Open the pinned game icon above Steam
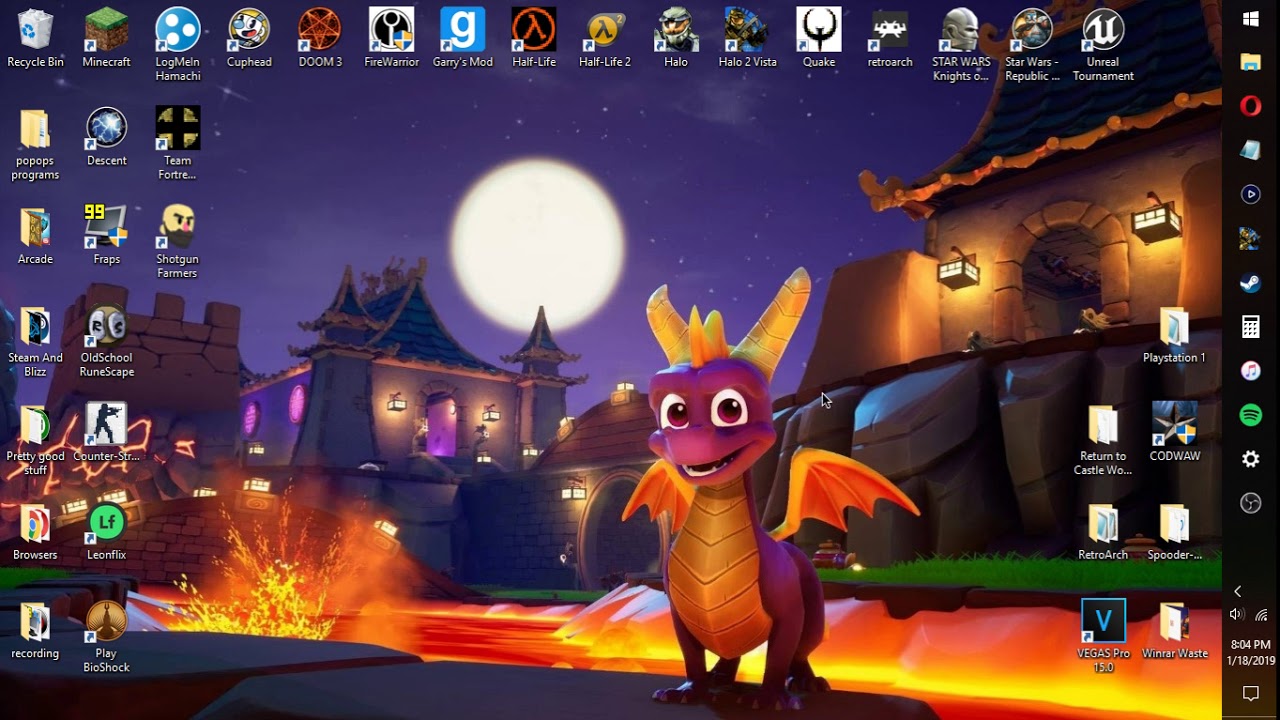Screen dimensions: 1280x720 tap(1251, 238)
